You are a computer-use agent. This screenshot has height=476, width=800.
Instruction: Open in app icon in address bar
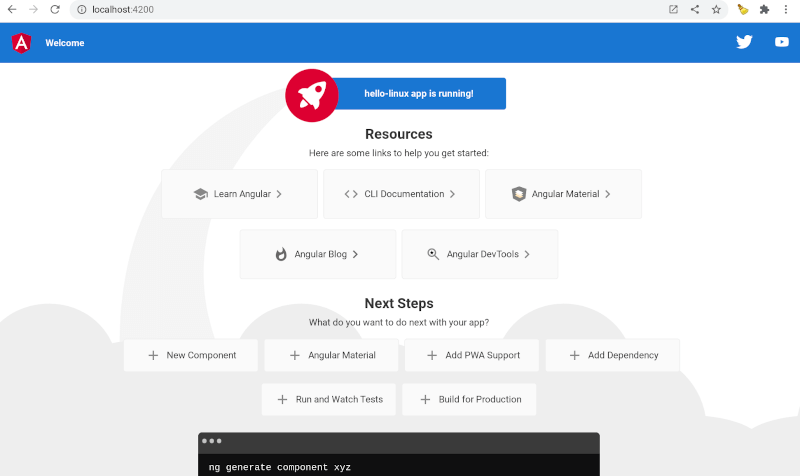tap(673, 9)
